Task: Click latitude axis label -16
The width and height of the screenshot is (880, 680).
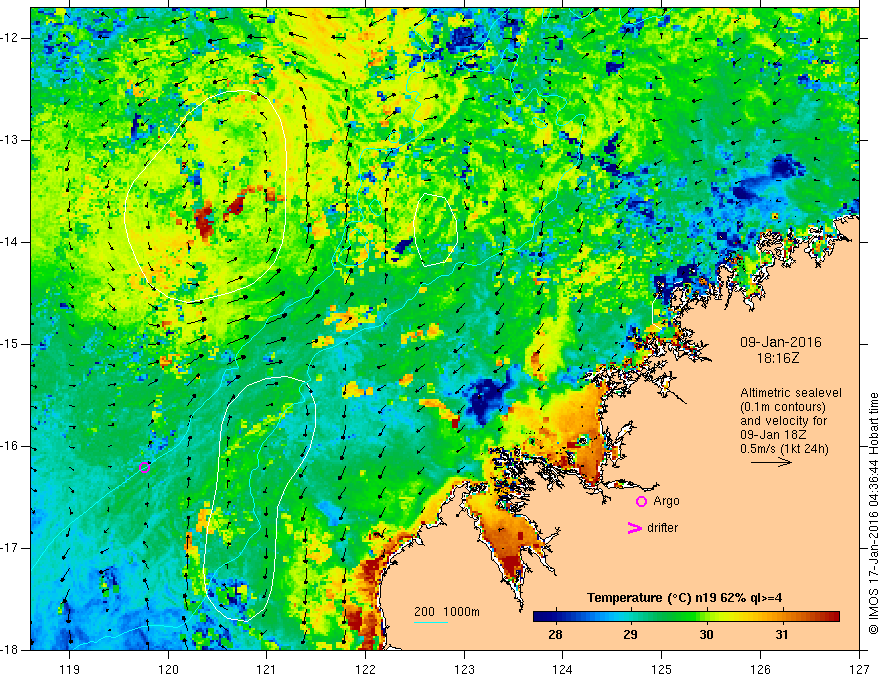Action: (x=11, y=446)
